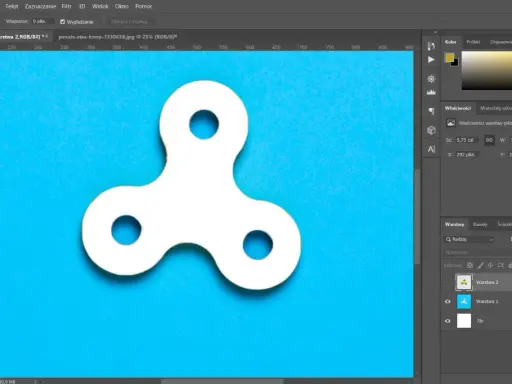Open the 3D cube panel icon
Image resolution: width=512 pixels, height=384 pixels.
[x=431, y=130]
